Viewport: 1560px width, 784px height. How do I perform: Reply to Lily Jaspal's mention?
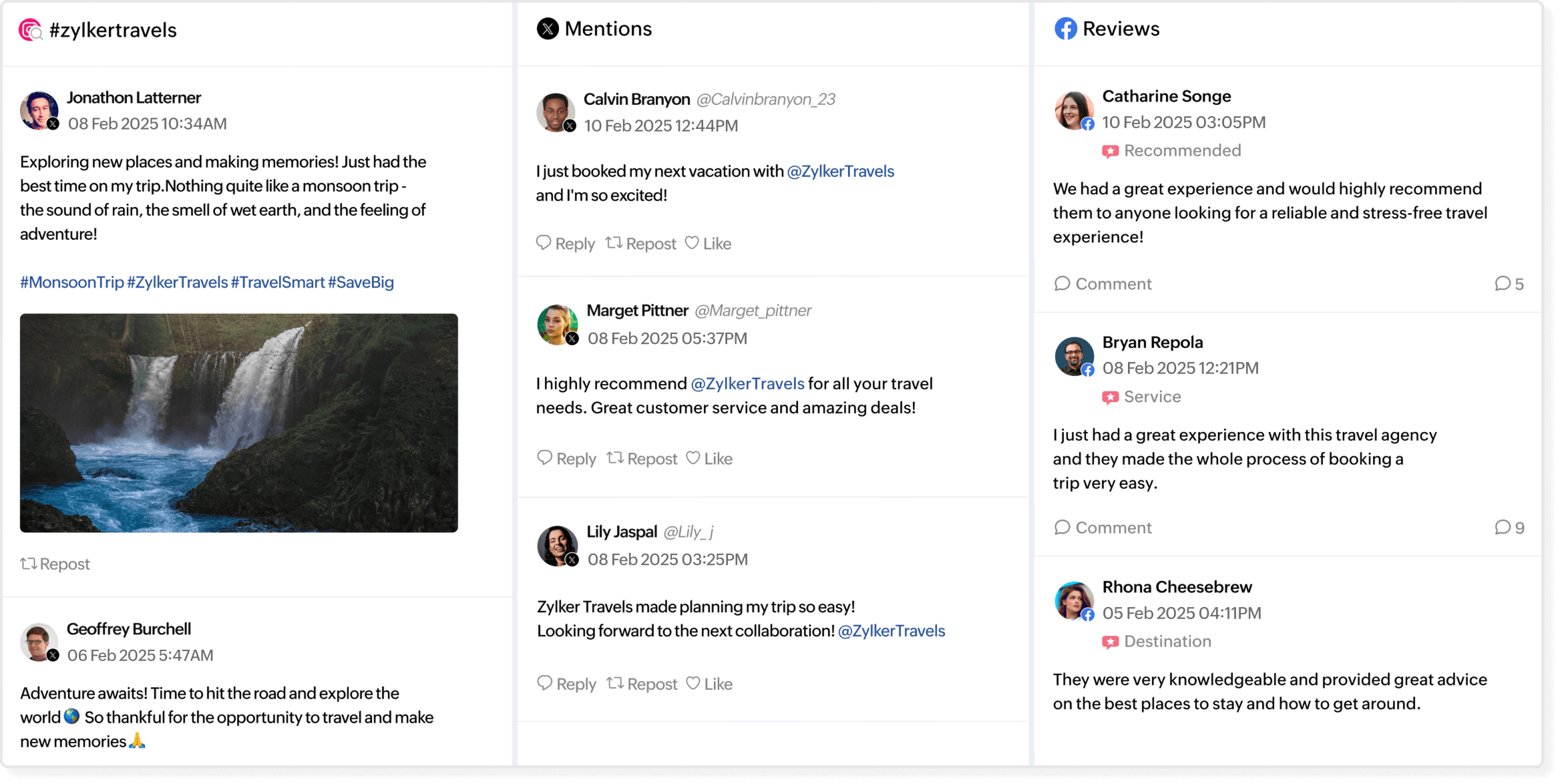(x=566, y=683)
